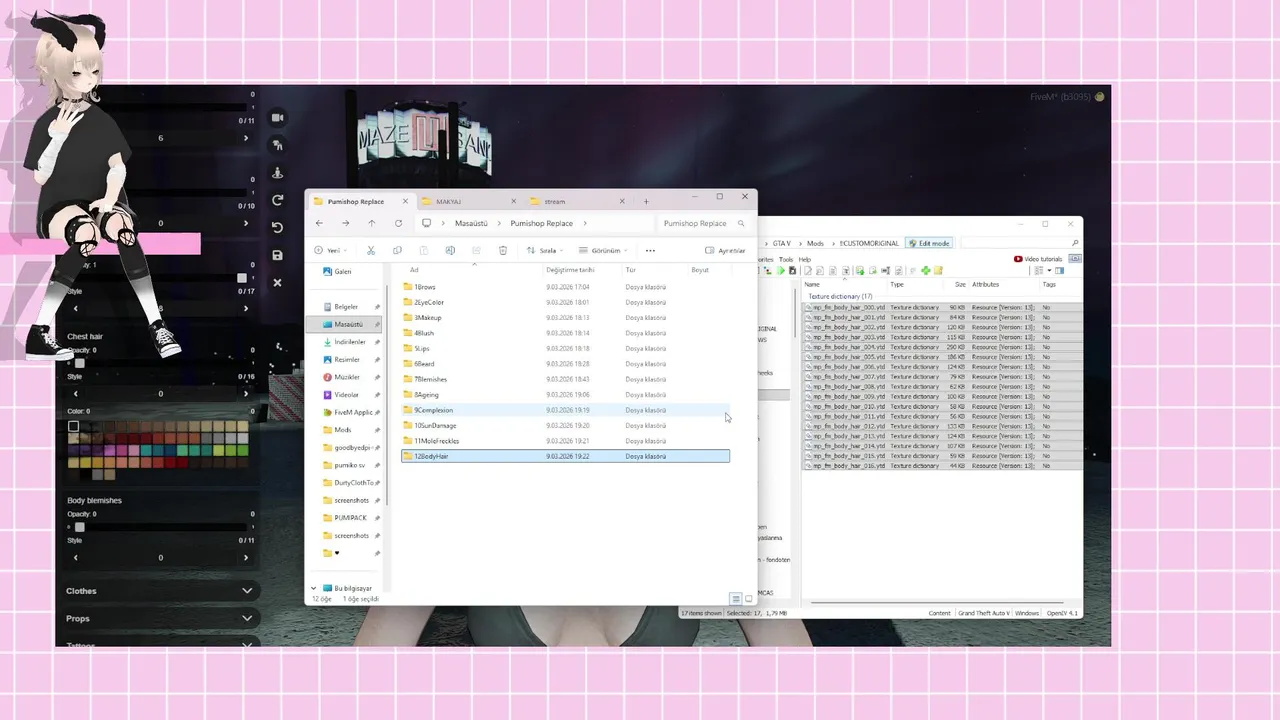The width and height of the screenshot is (1280, 720).
Task: Click the search magnifier in OpenIV
Action: pyautogui.click(x=1075, y=243)
